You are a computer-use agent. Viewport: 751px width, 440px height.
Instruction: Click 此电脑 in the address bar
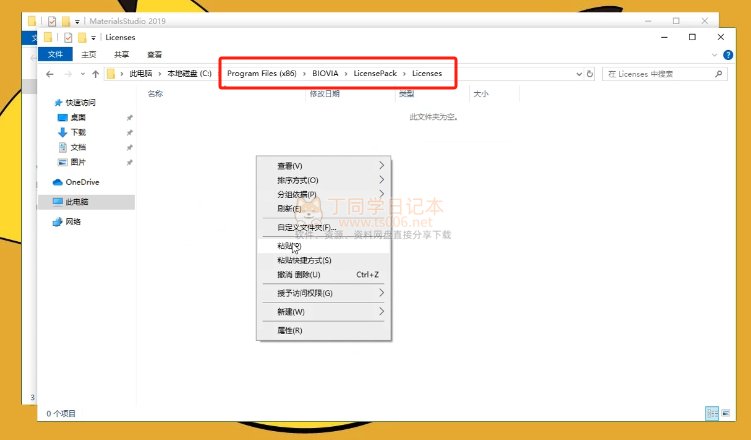[141, 73]
